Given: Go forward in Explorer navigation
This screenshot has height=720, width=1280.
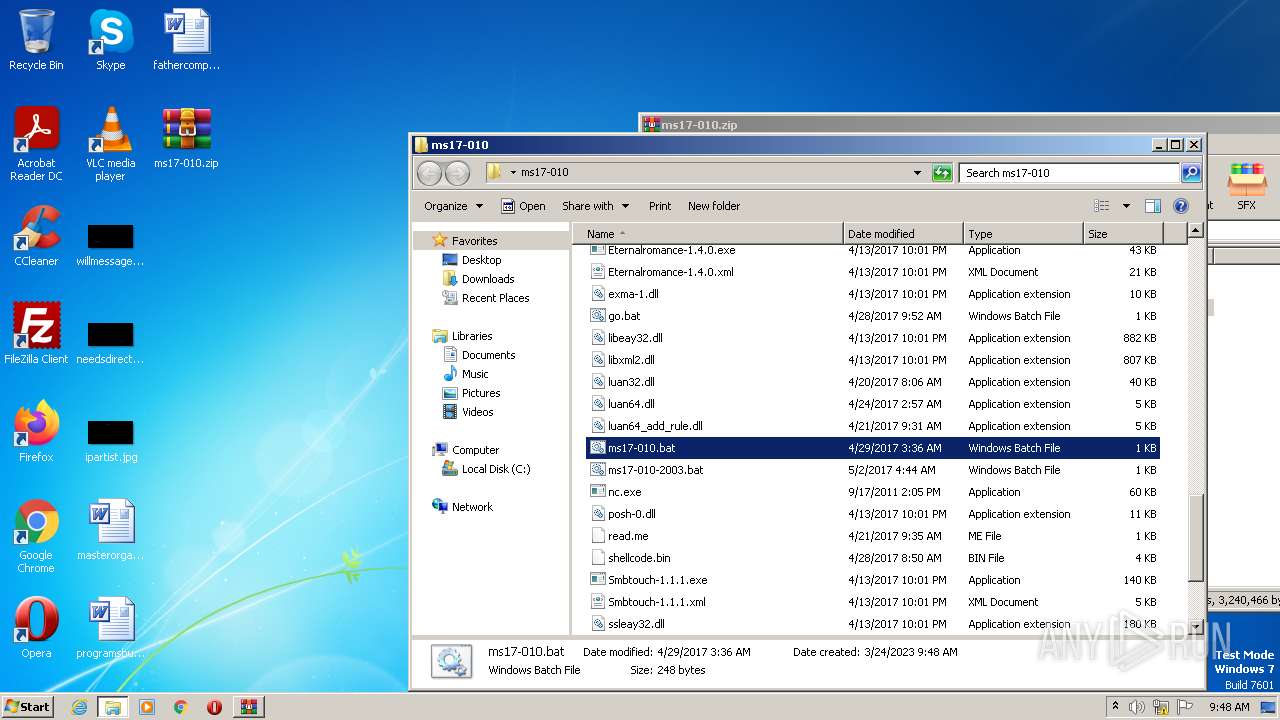Looking at the screenshot, I should click(x=457, y=173).
